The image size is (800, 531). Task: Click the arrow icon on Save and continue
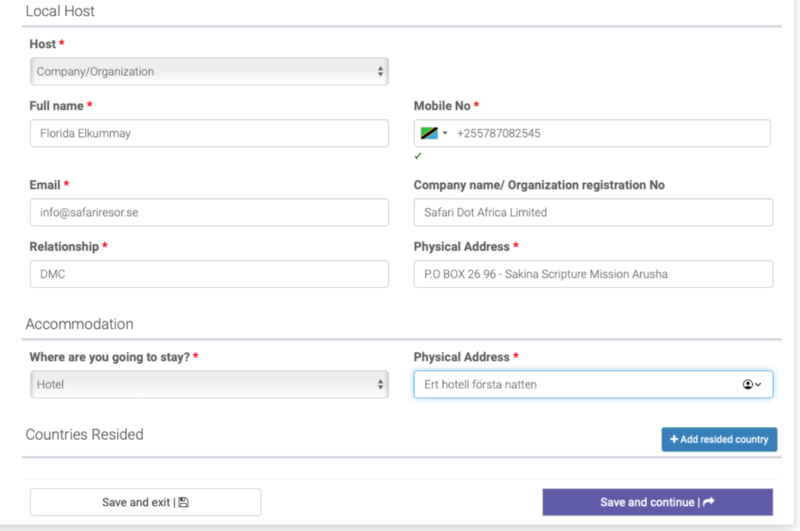[x=709, y=502]
